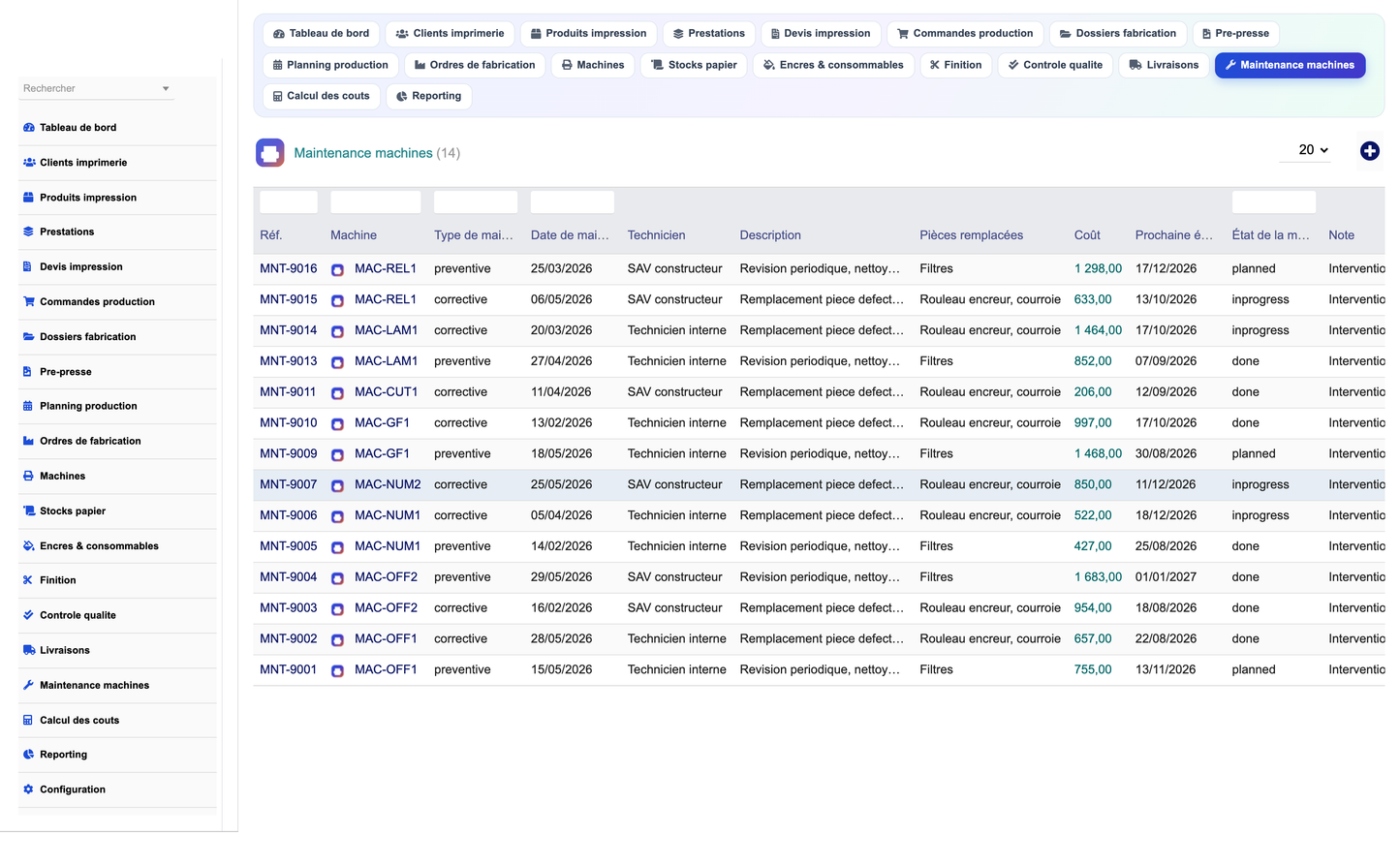Click the machine icon in row MNT-9001
Viewport: 1400px width, 867px height.
[x=337, y=671]
